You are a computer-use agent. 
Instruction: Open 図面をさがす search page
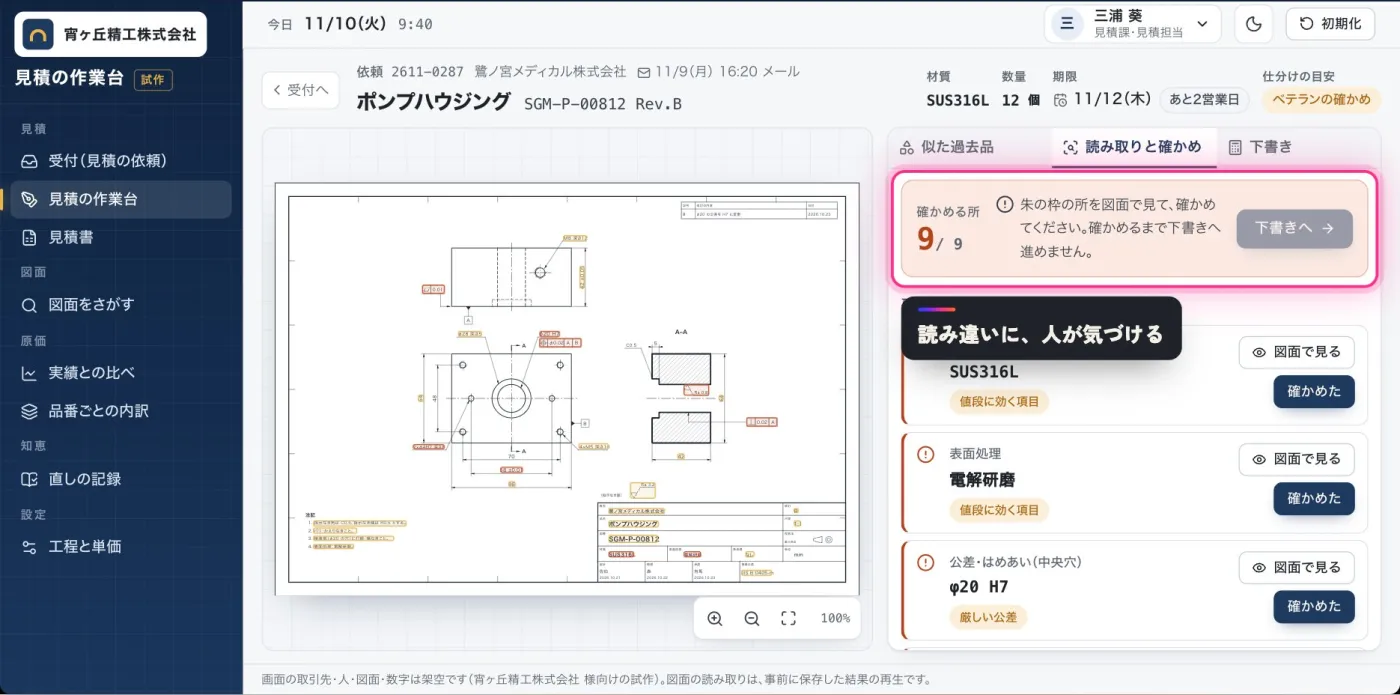click(x=121, y=304)
